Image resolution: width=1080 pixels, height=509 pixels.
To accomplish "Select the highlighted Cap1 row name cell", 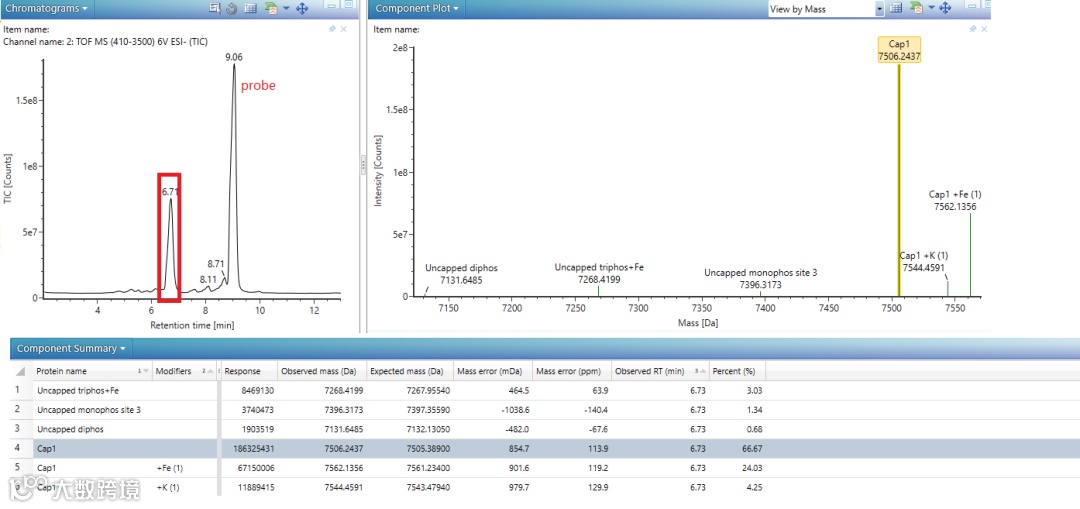I will pos(92,448).
